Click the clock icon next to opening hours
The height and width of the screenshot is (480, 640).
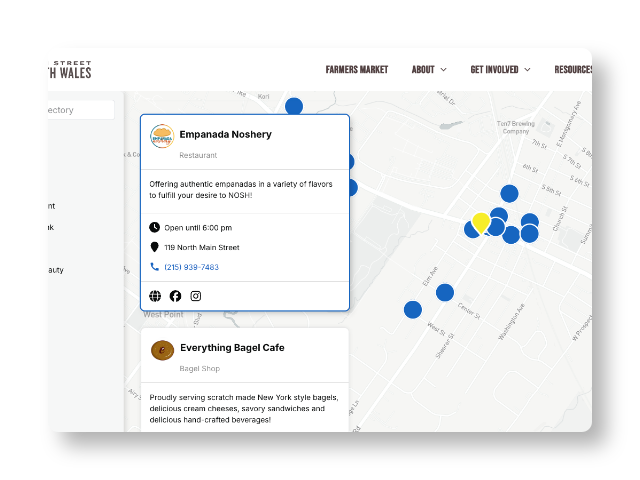(x=154, y=227)
